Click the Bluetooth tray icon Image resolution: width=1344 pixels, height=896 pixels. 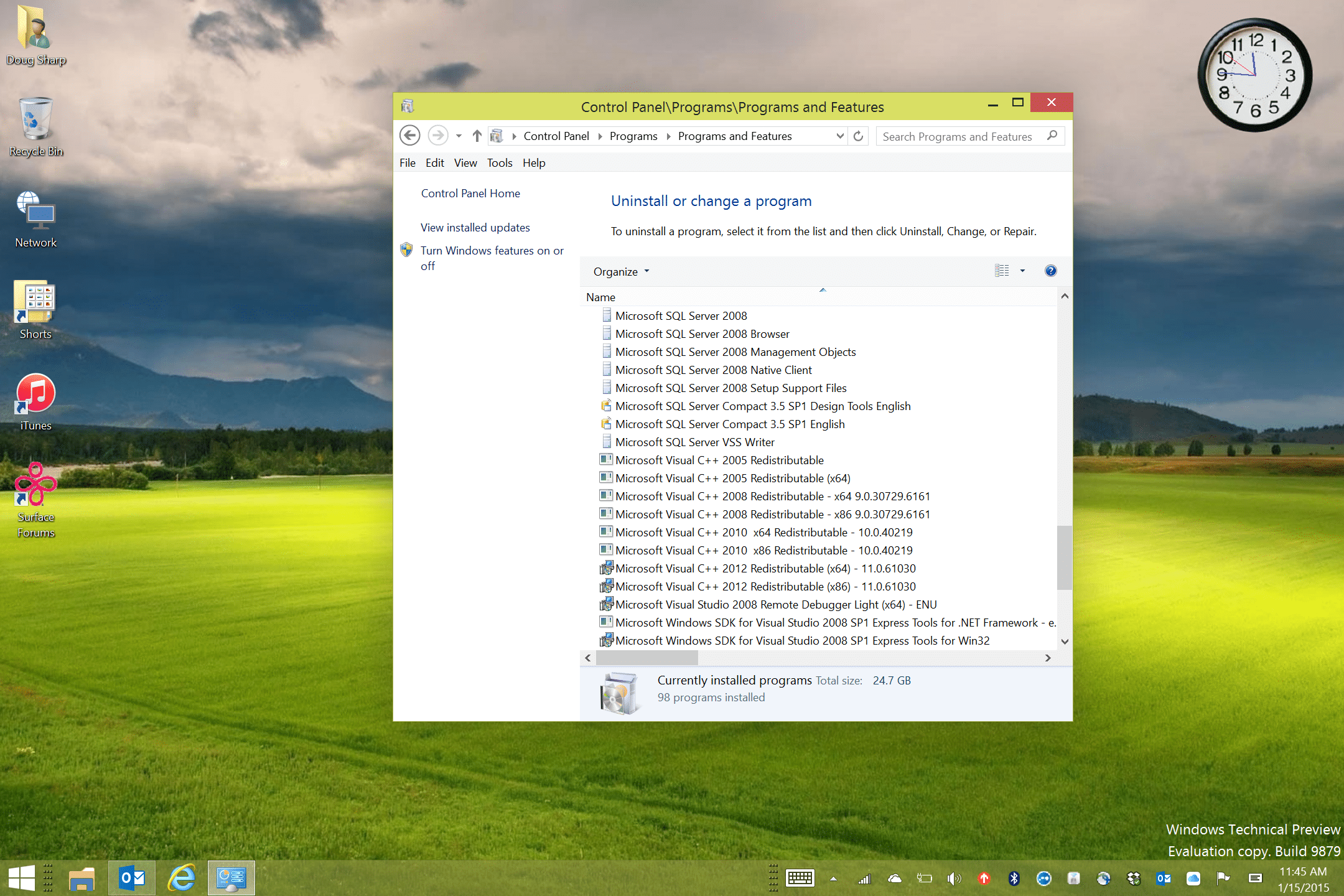click(1014, 879)
